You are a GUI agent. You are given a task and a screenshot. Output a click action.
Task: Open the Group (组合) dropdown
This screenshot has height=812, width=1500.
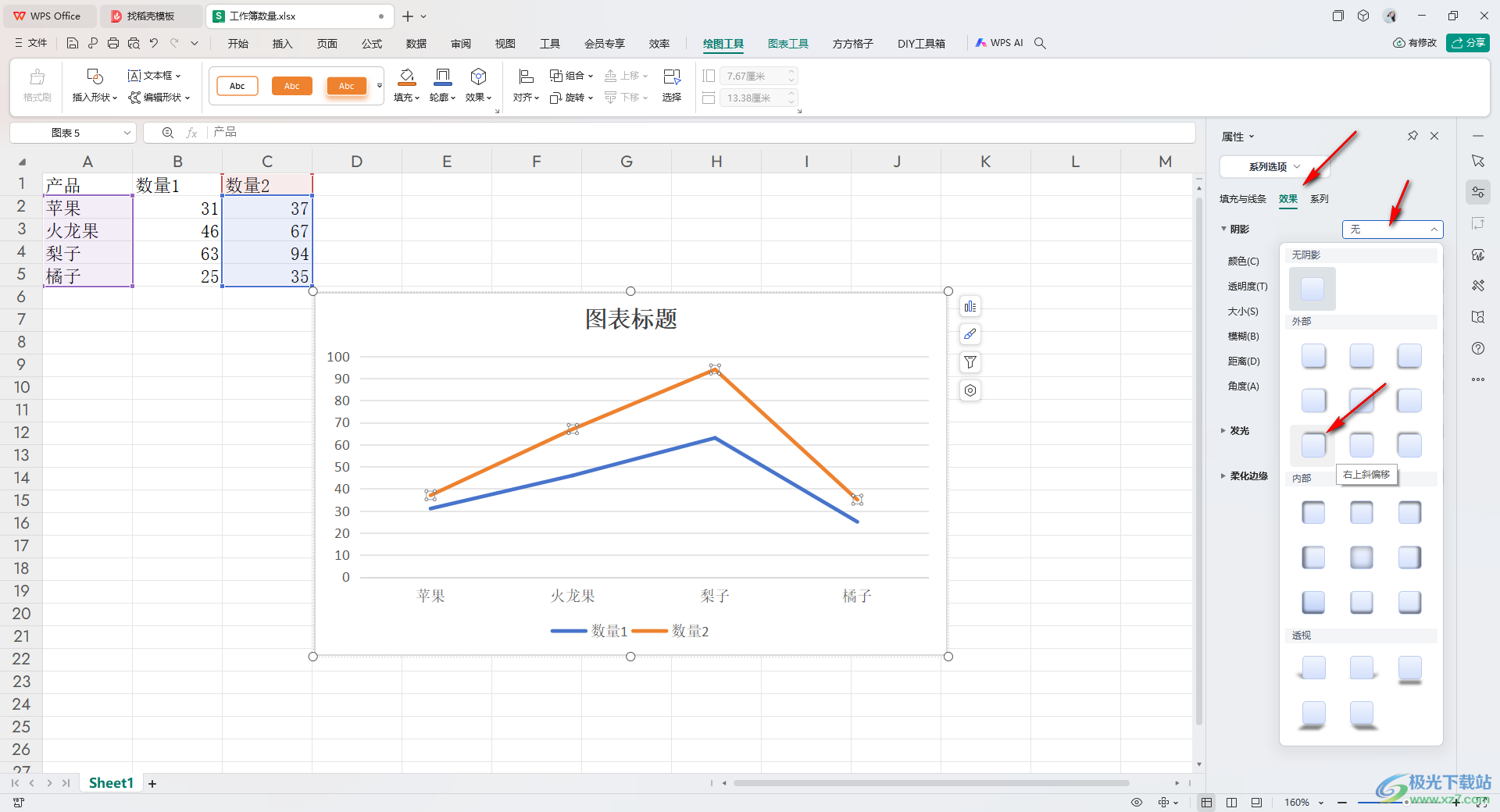point(572,76)
